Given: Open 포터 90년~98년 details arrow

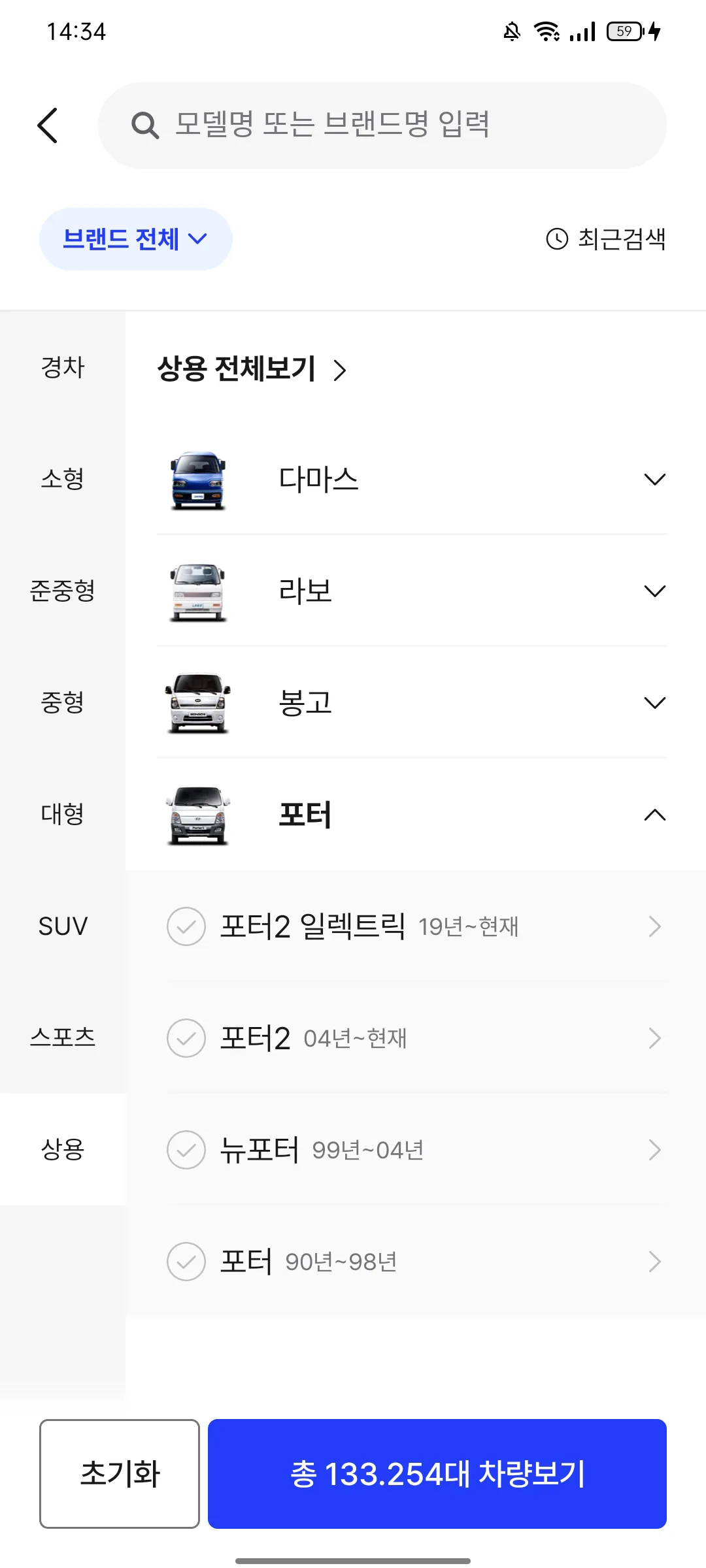Looking at the screenshot, I should (x=654, y=1262).
